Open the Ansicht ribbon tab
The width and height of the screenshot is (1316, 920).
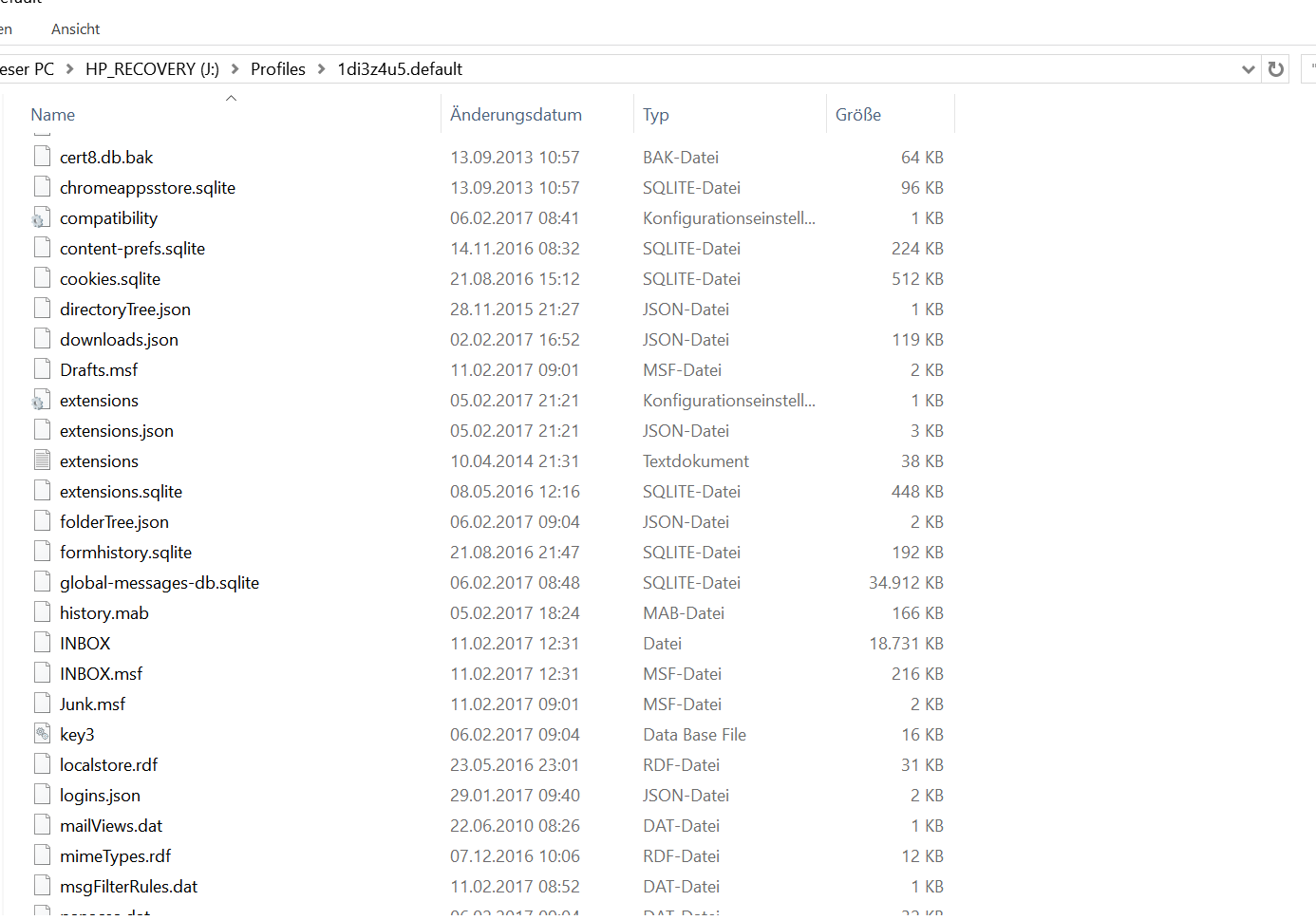75,29
